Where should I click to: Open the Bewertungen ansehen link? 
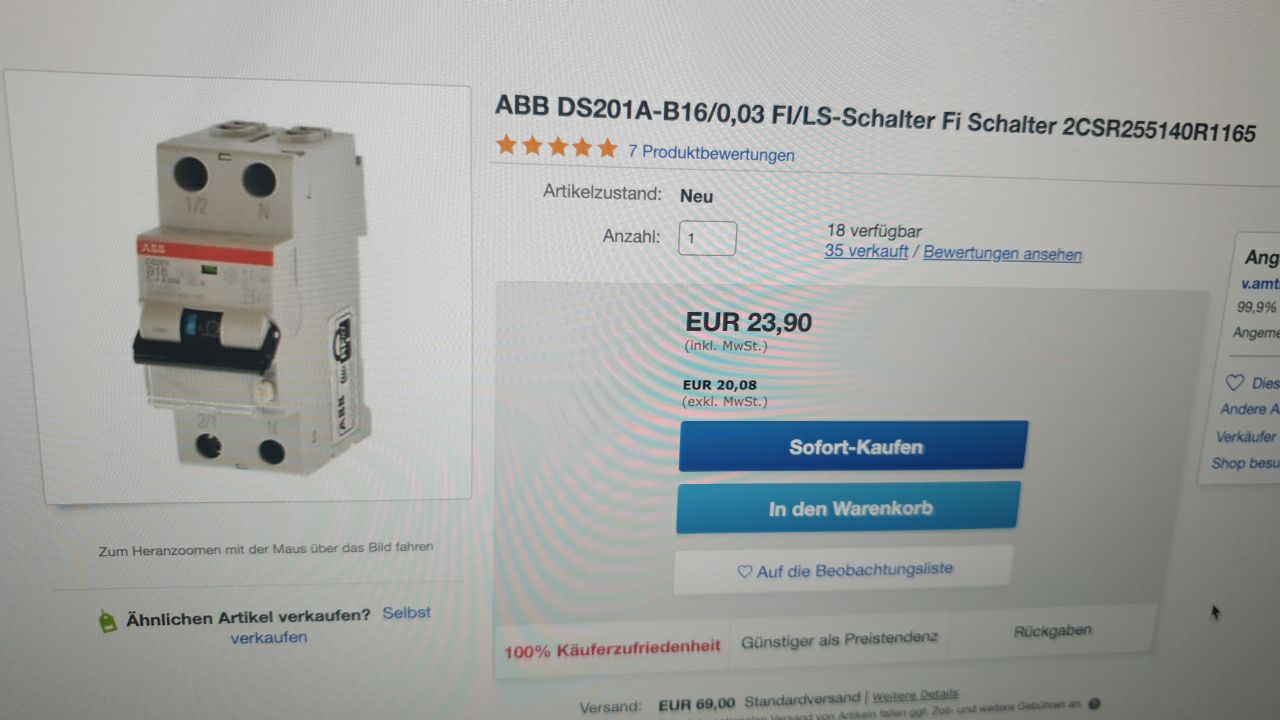click(x=1002, y=253)
